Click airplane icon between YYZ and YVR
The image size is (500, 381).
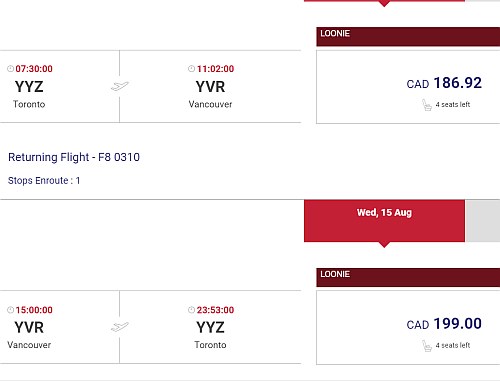click(x=120, y=86)
